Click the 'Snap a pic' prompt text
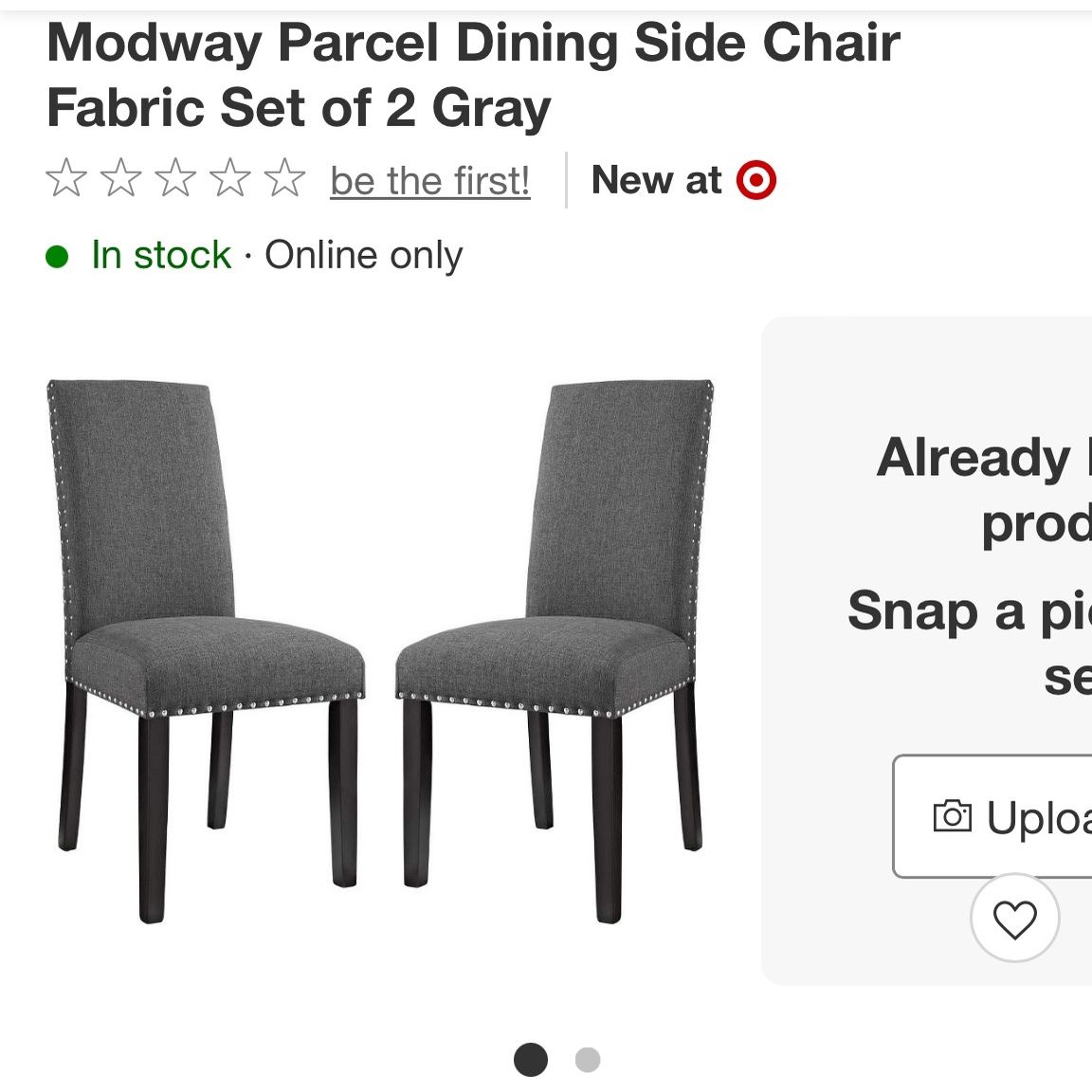This screenshot has width=1092, height=1092. tap(970, 611)
